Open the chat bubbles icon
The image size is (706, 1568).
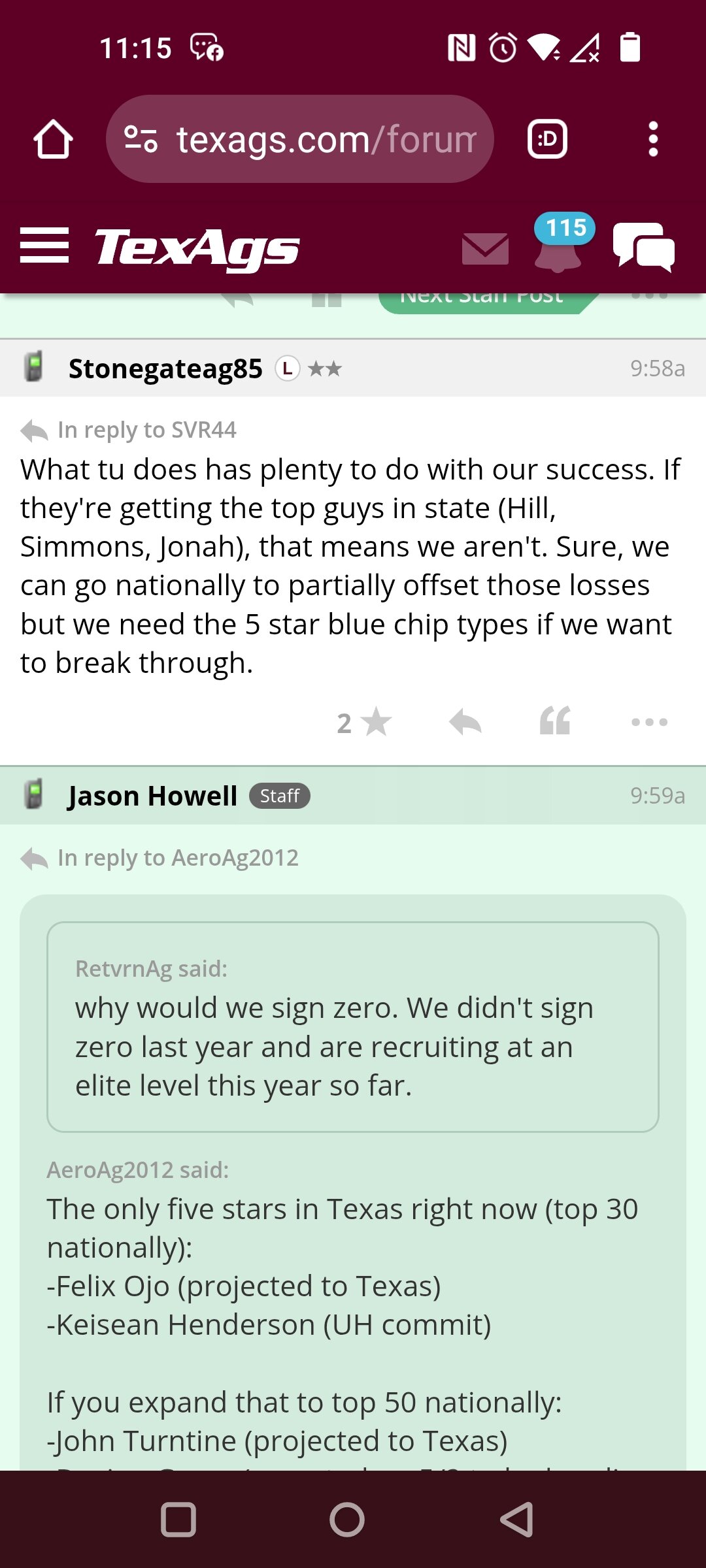pos(644,246)
